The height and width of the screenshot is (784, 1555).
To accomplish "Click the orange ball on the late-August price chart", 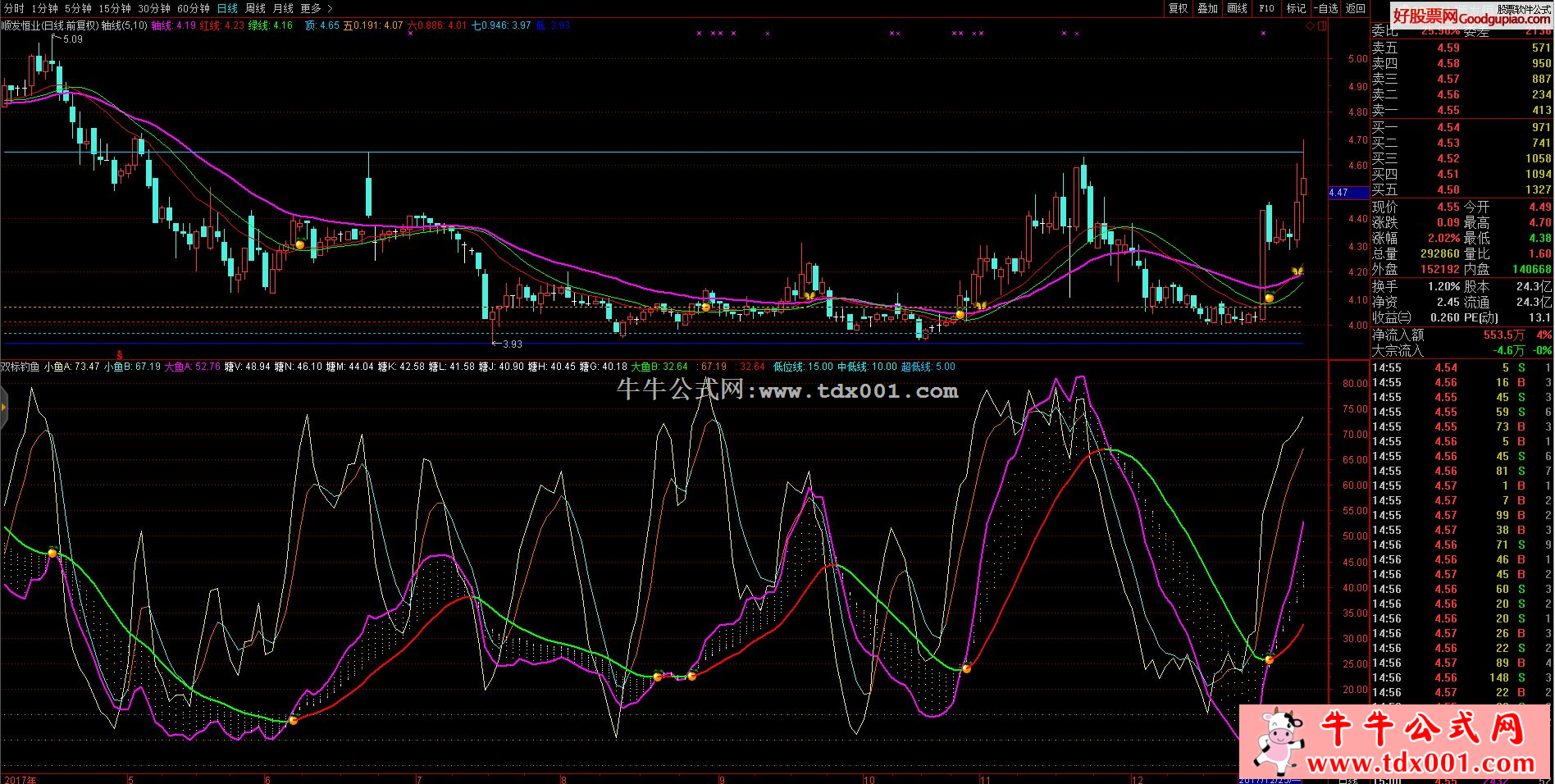I will coord(705,307).
